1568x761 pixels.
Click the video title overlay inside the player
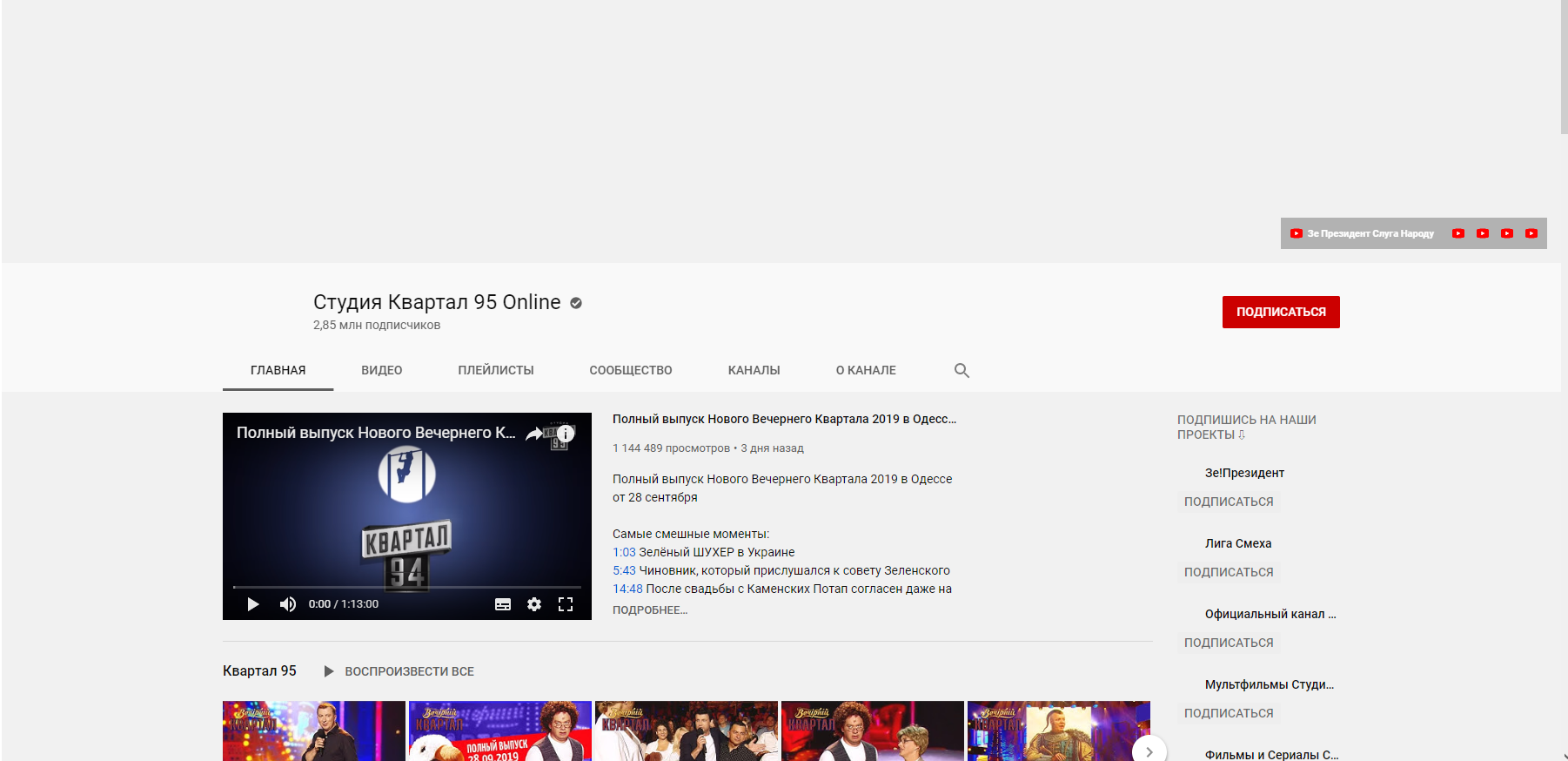(376, 433)
